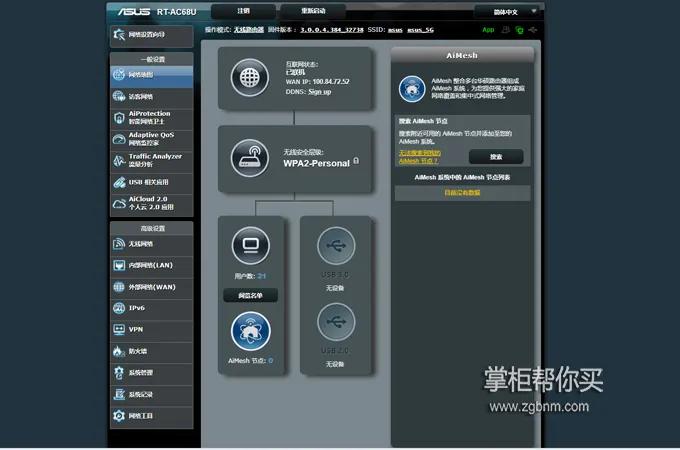Click the WAN IP 100.84.72.52 text
The height and width of the screenshot is (450, 680).
317,82
